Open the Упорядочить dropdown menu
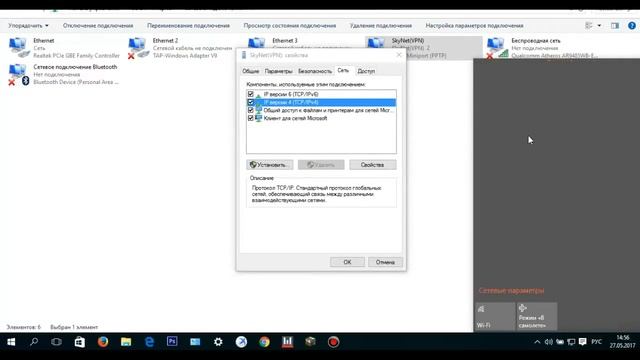 28,25
